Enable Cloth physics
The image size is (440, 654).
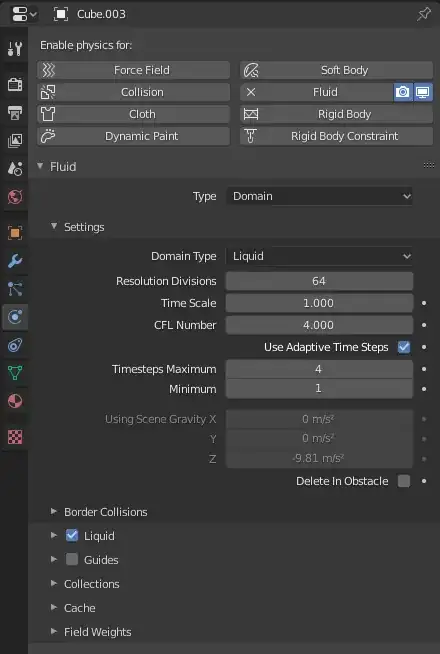[133, 114]
